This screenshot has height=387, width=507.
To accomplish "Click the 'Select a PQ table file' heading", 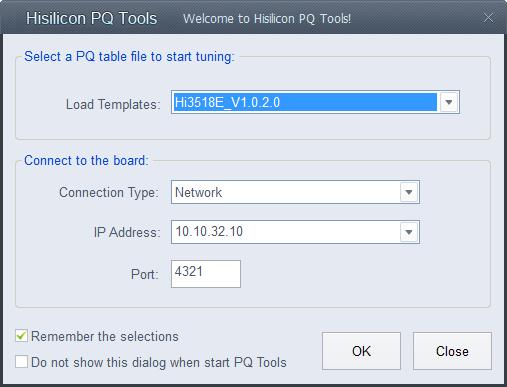I will (x=129, y=57).
